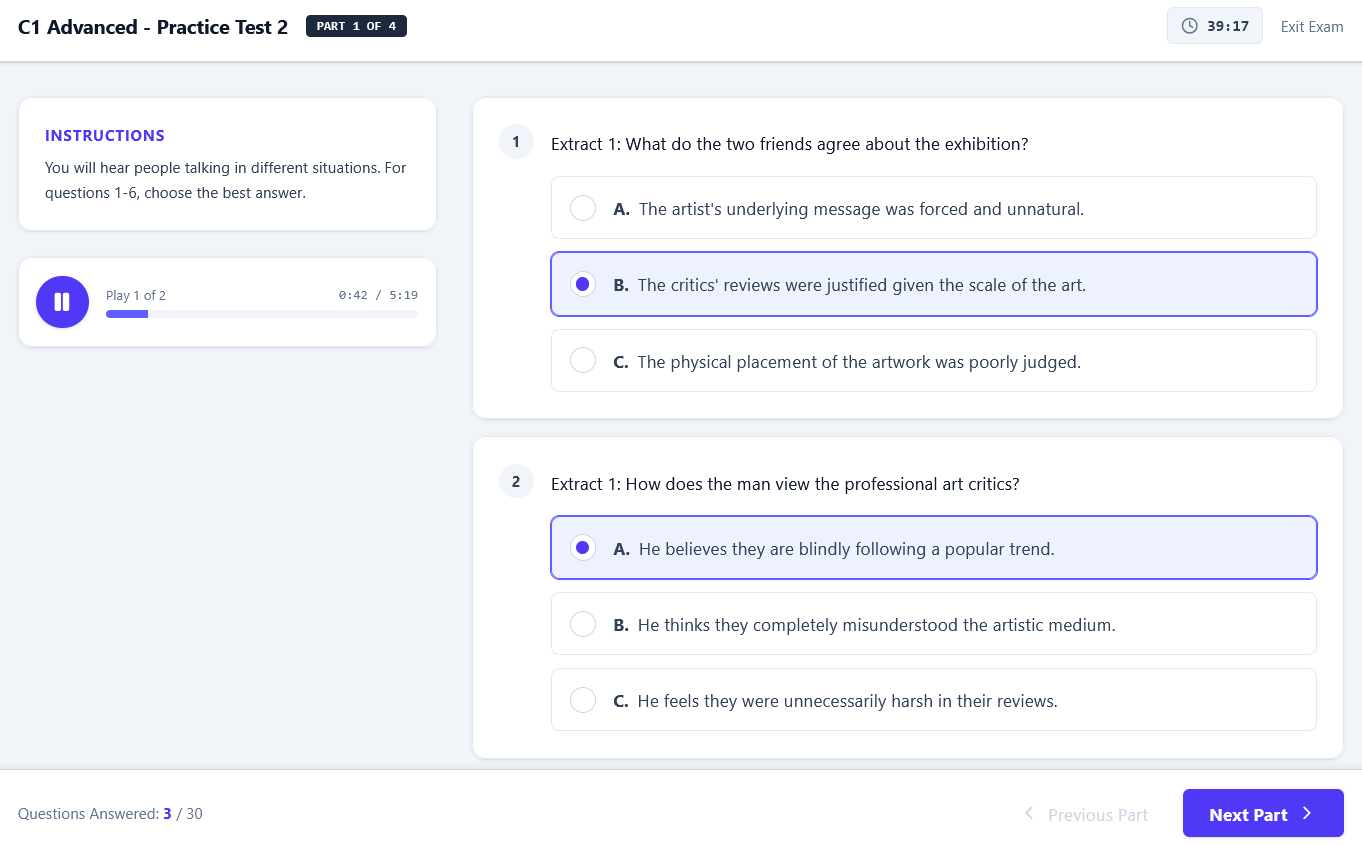Select option C for question 2
Screen dimensions: 1362x845
click(x=933, y=700)
